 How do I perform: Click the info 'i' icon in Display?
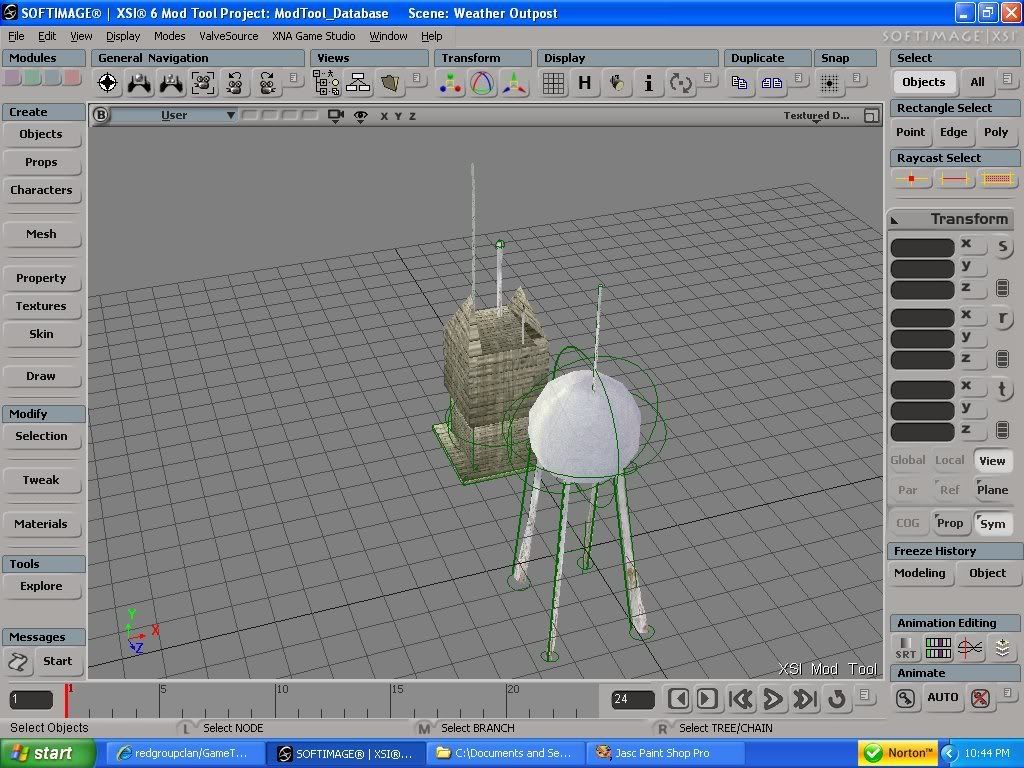(x=648, y=83)
